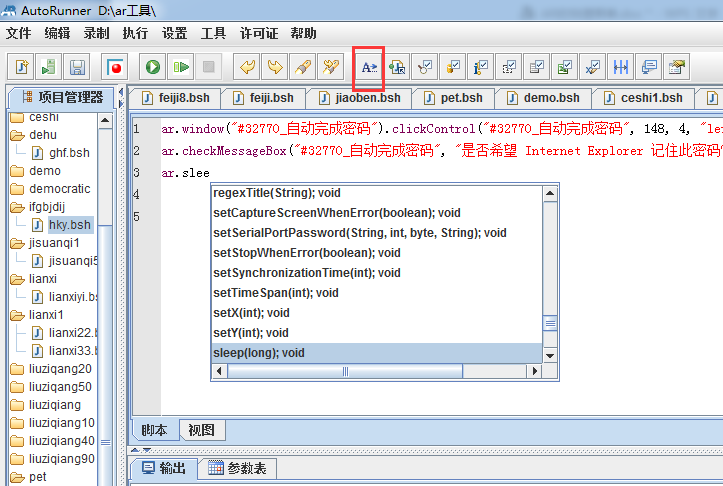The width and height of the screenshot is (723, 486).
Task: Click autocomplete list scroll-up arrow
Action: [x=550, y=193]
